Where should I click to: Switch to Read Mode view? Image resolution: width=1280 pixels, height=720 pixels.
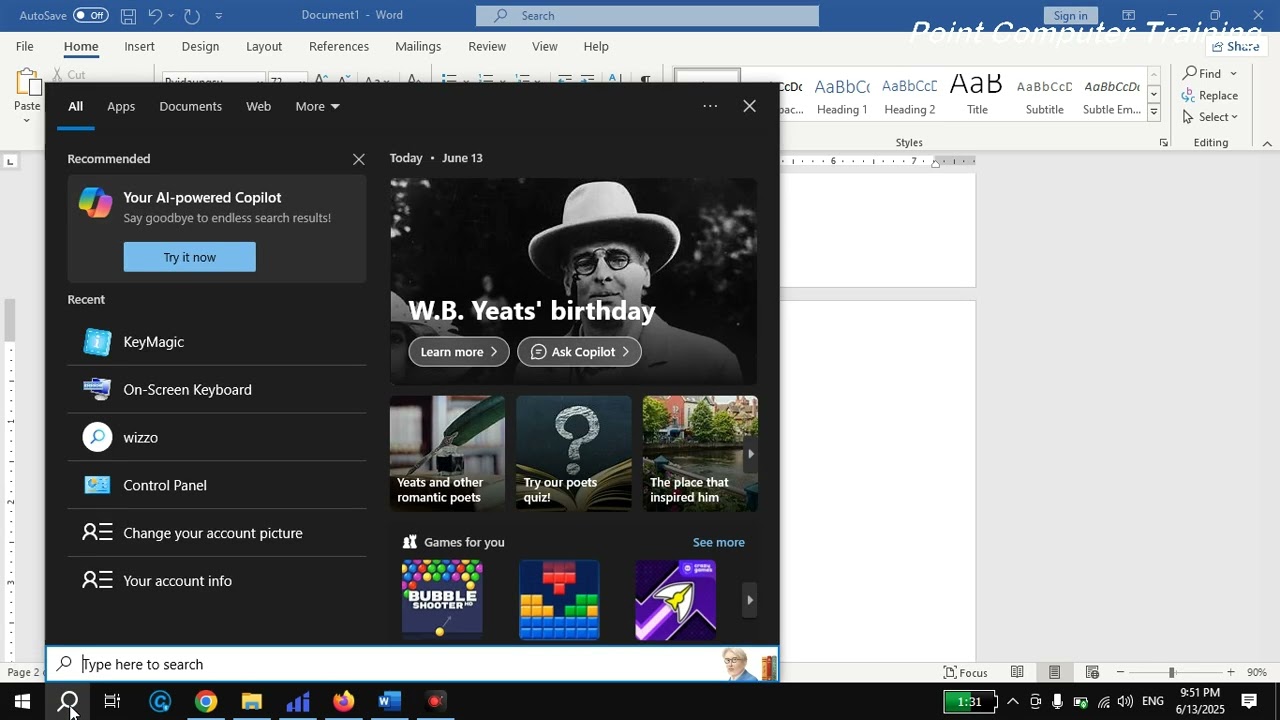click(1017, 672)
